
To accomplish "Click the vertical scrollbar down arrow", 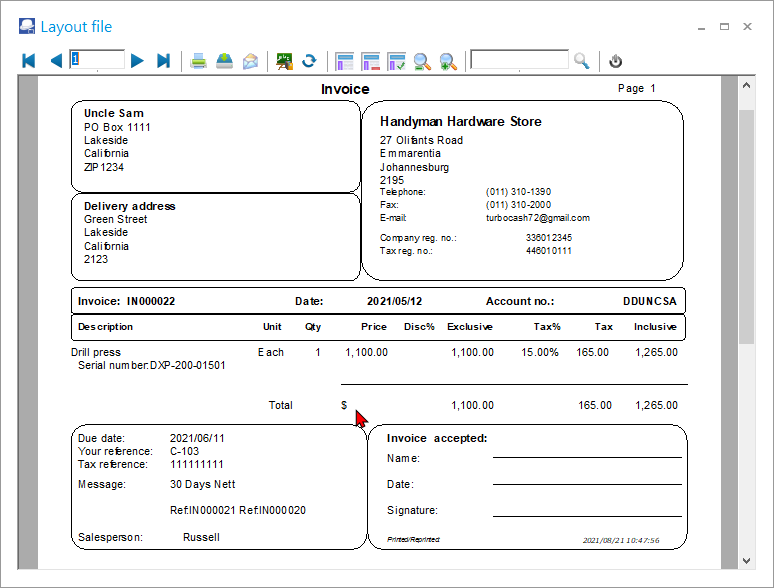I will 746,560.
